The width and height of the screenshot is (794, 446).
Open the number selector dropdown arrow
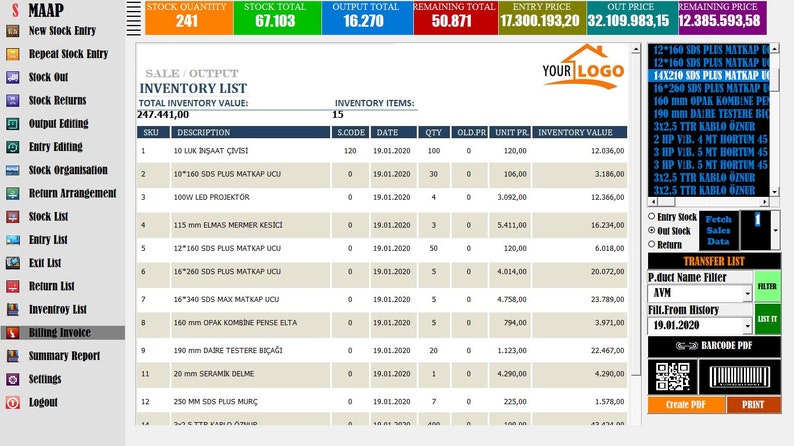(x=775, y=230)
